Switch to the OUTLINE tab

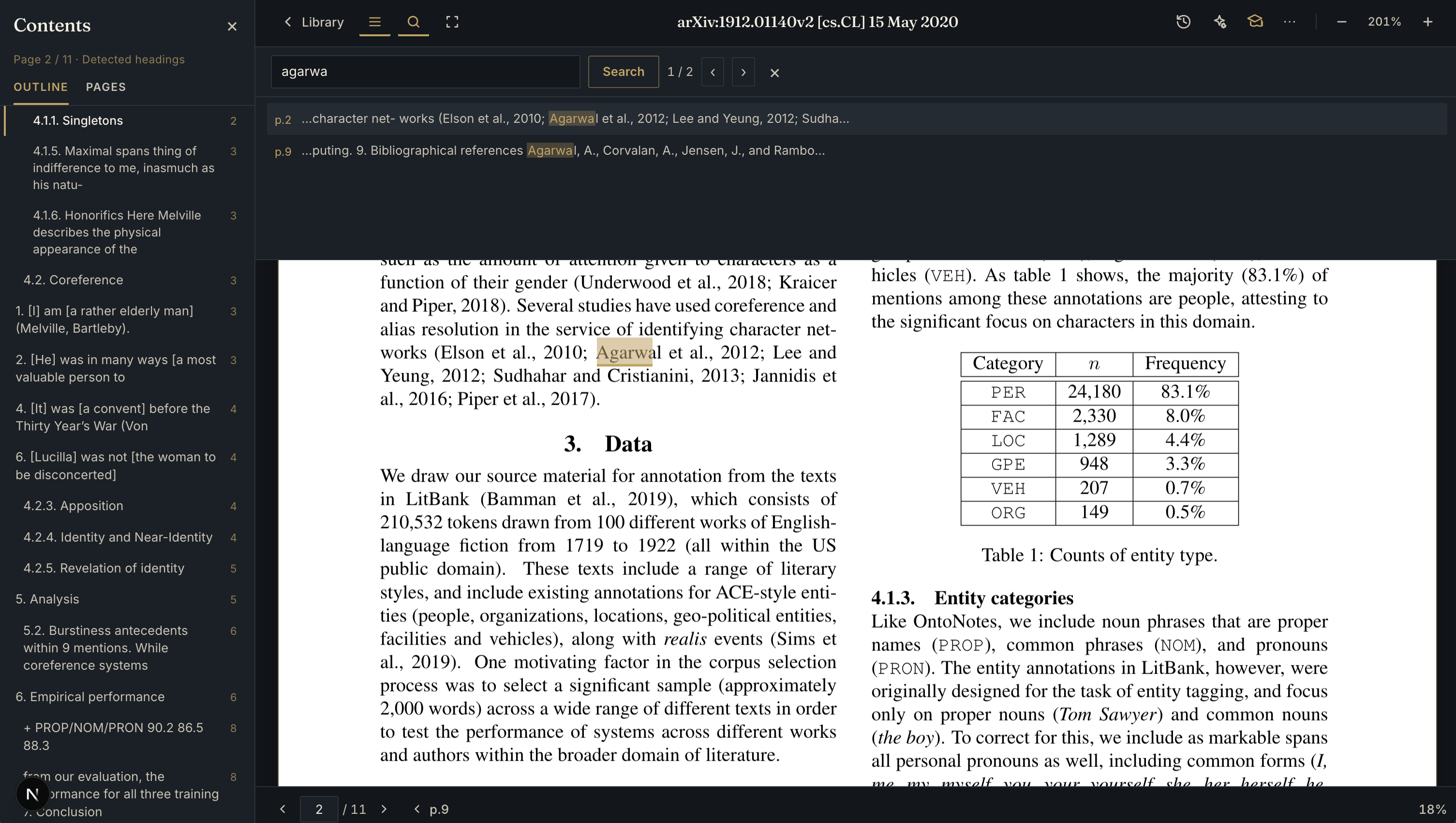tap(41, 87)
